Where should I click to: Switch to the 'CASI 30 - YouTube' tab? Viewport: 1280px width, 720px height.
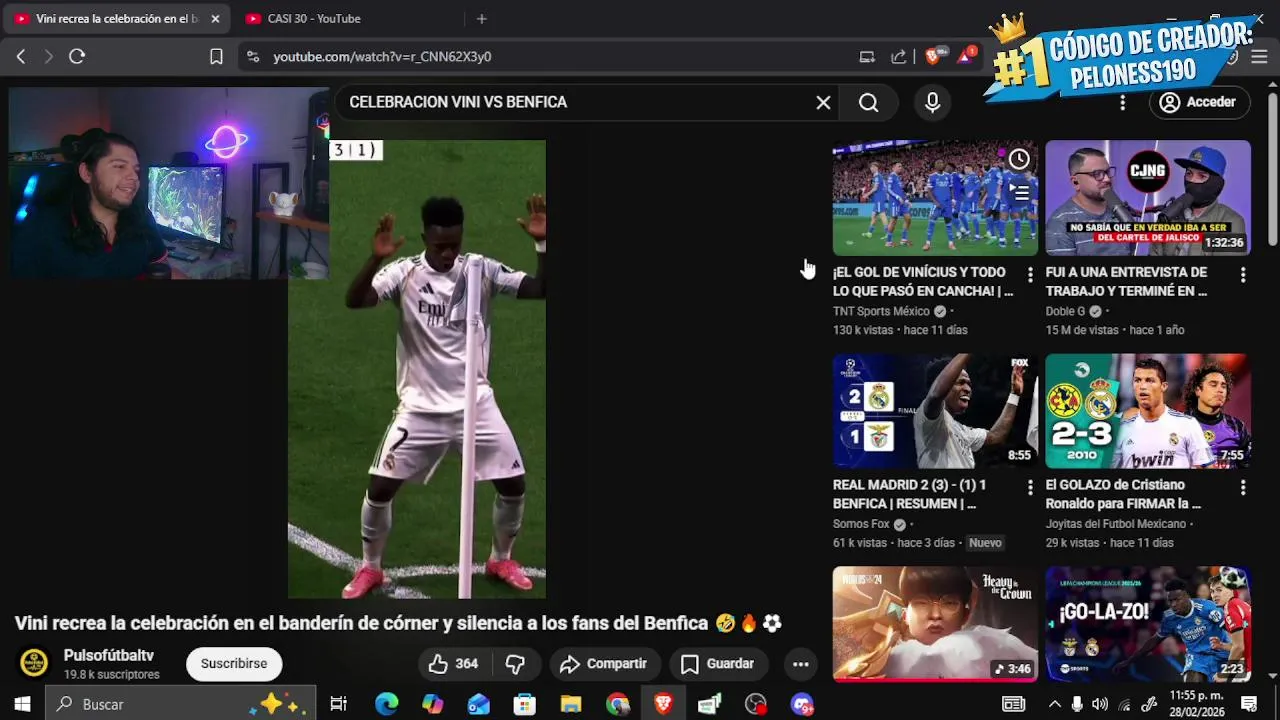[x=341, y=19]
